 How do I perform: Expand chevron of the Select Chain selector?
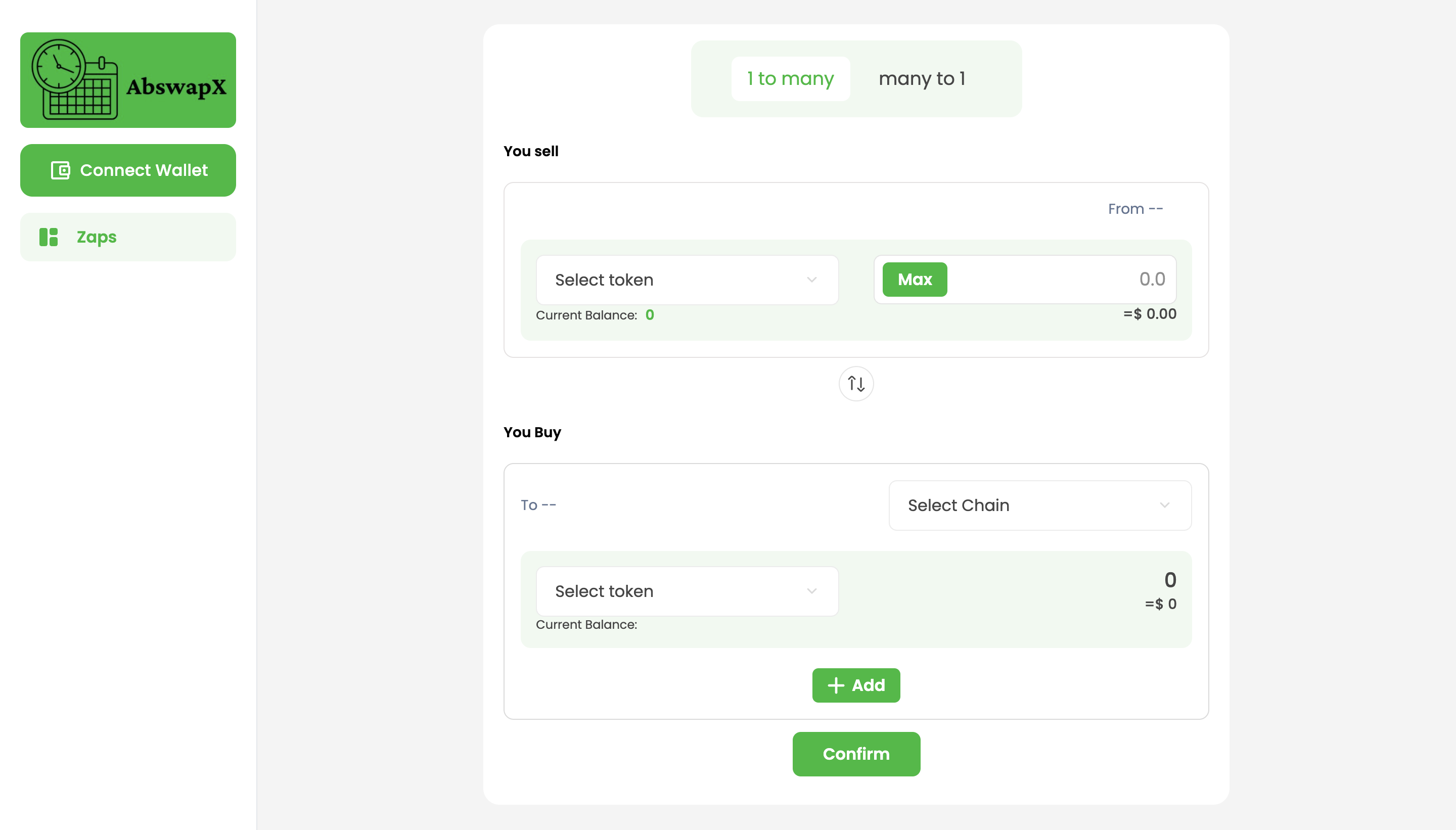click(x=1165, y=505)
